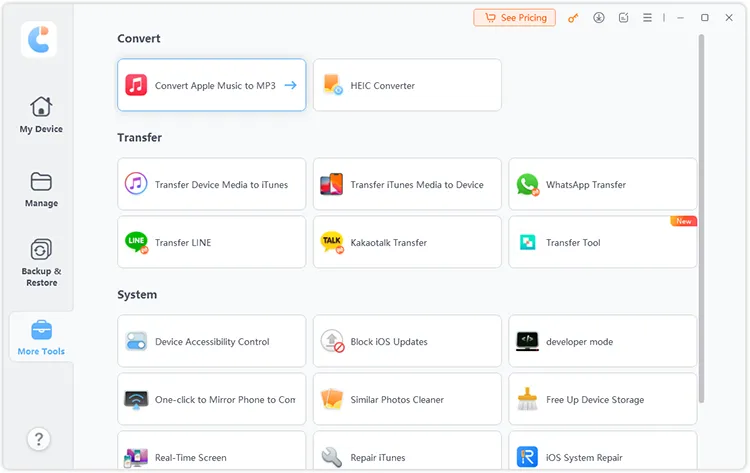
Task: Select the Convert Apple Music to MP3 label
Action: (x=215, y=86)
